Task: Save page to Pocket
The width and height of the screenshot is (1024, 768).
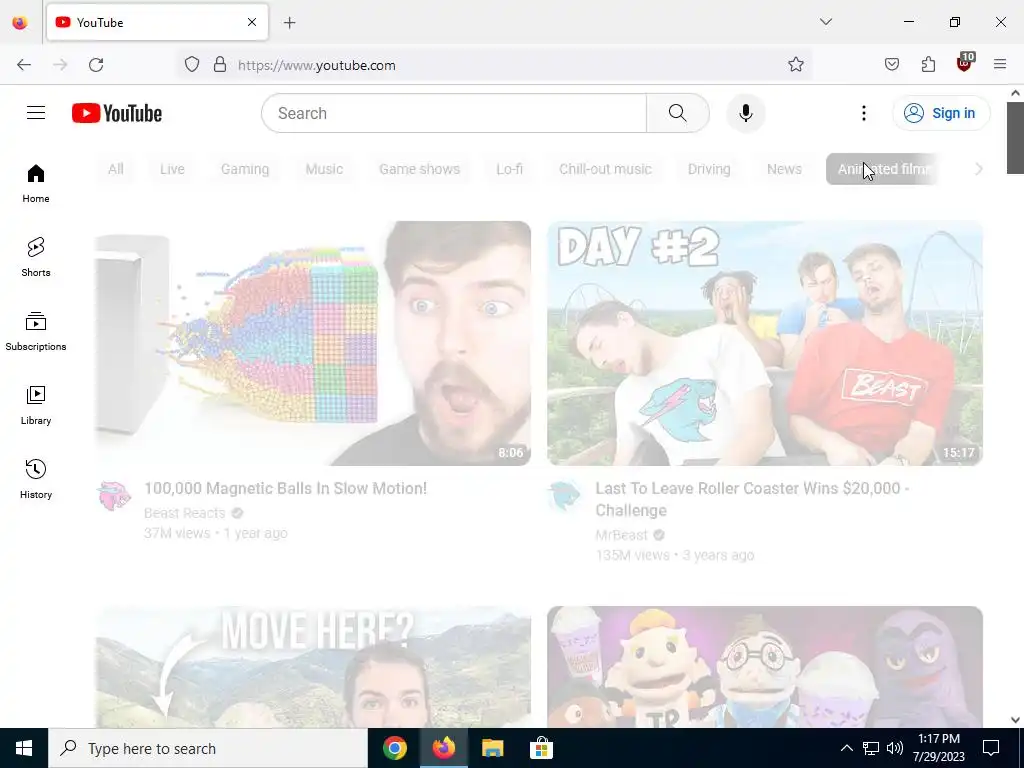Action: (892, 65)
